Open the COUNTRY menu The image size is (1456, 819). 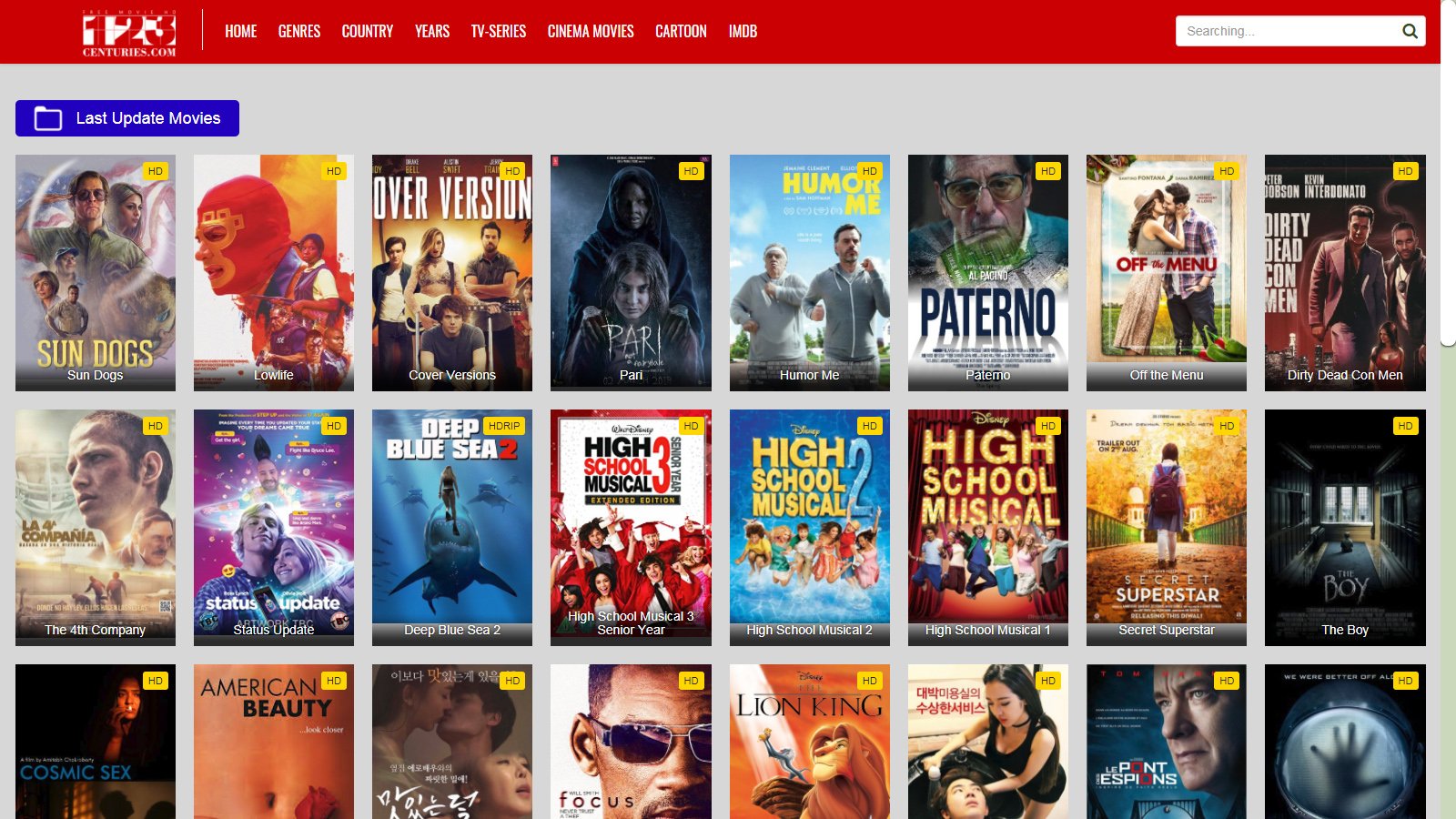coord(368,31)
